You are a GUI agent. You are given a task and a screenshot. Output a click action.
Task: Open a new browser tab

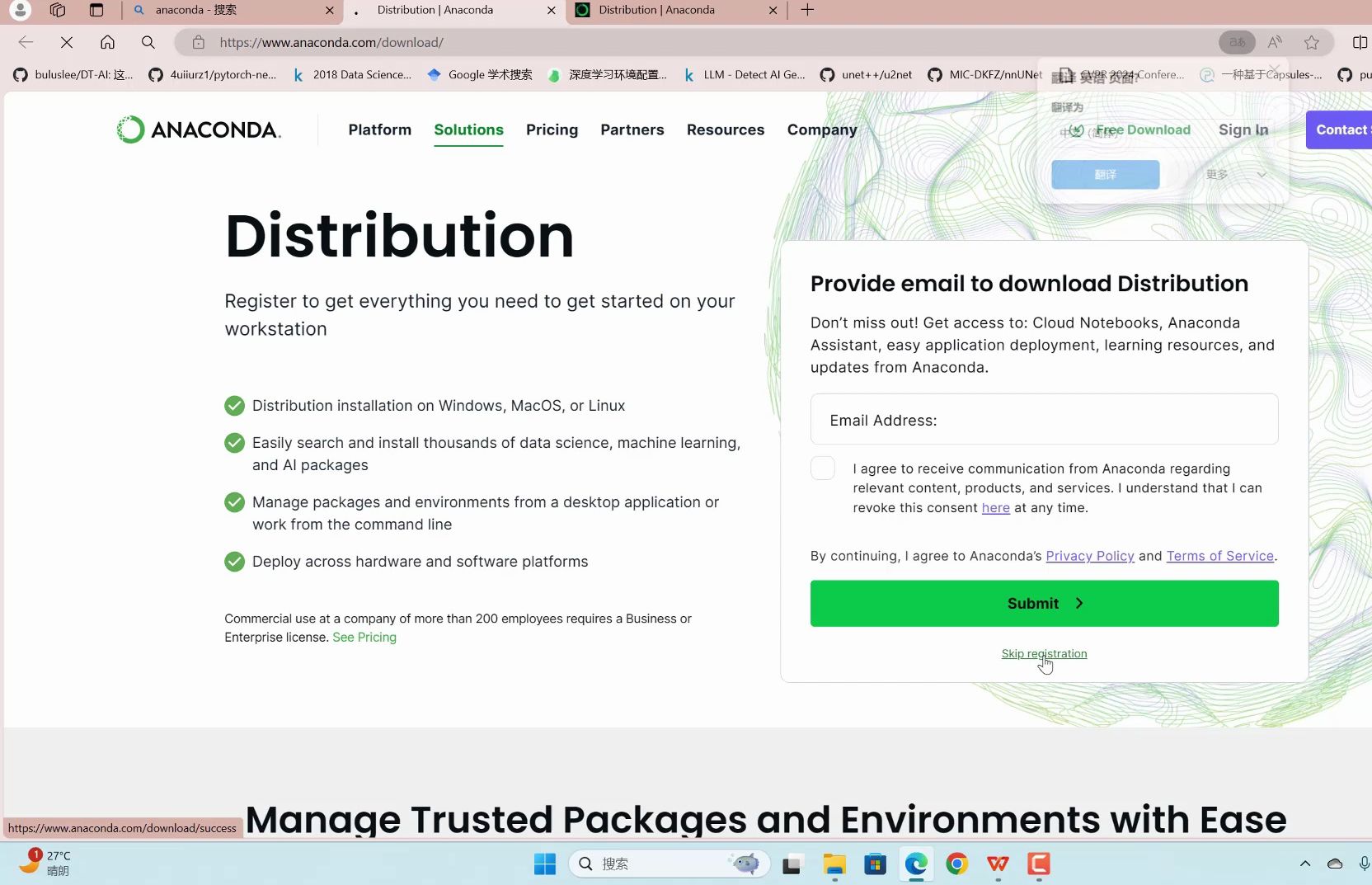(807, 10)
